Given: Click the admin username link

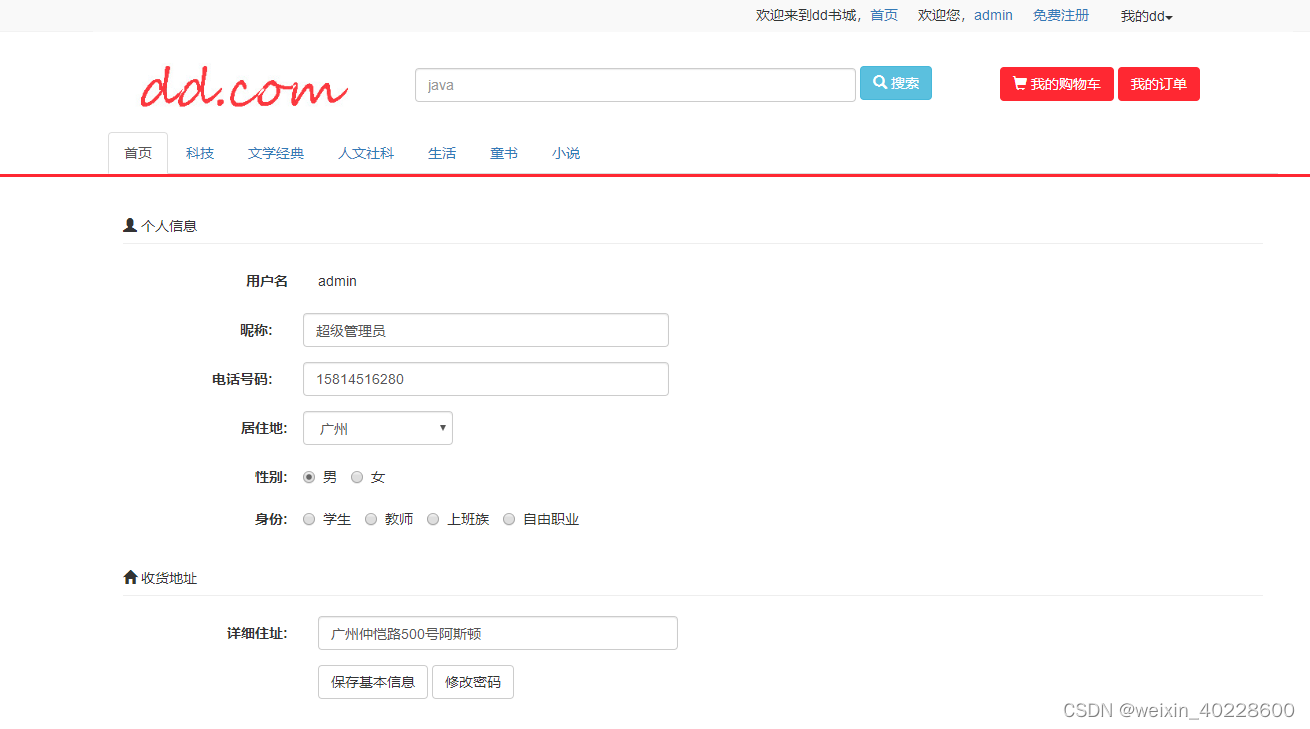Looking at the screenshot, I should coord(993,15).
